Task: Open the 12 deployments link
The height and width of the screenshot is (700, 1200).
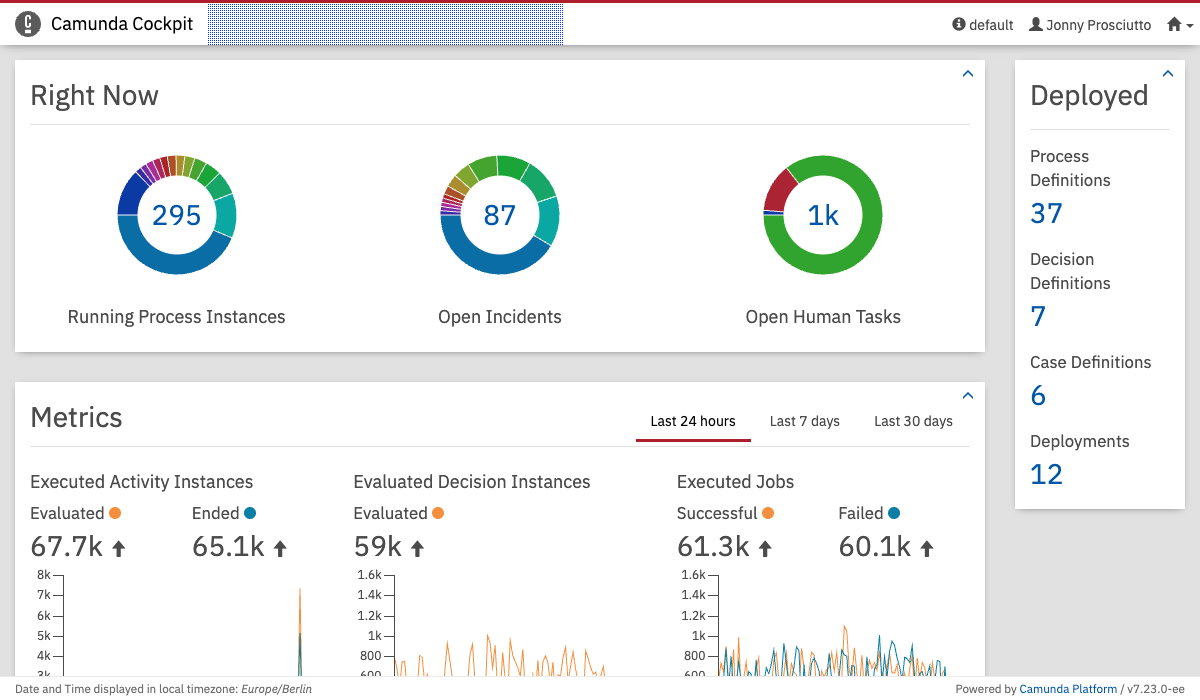Action: pos(1046,474)
